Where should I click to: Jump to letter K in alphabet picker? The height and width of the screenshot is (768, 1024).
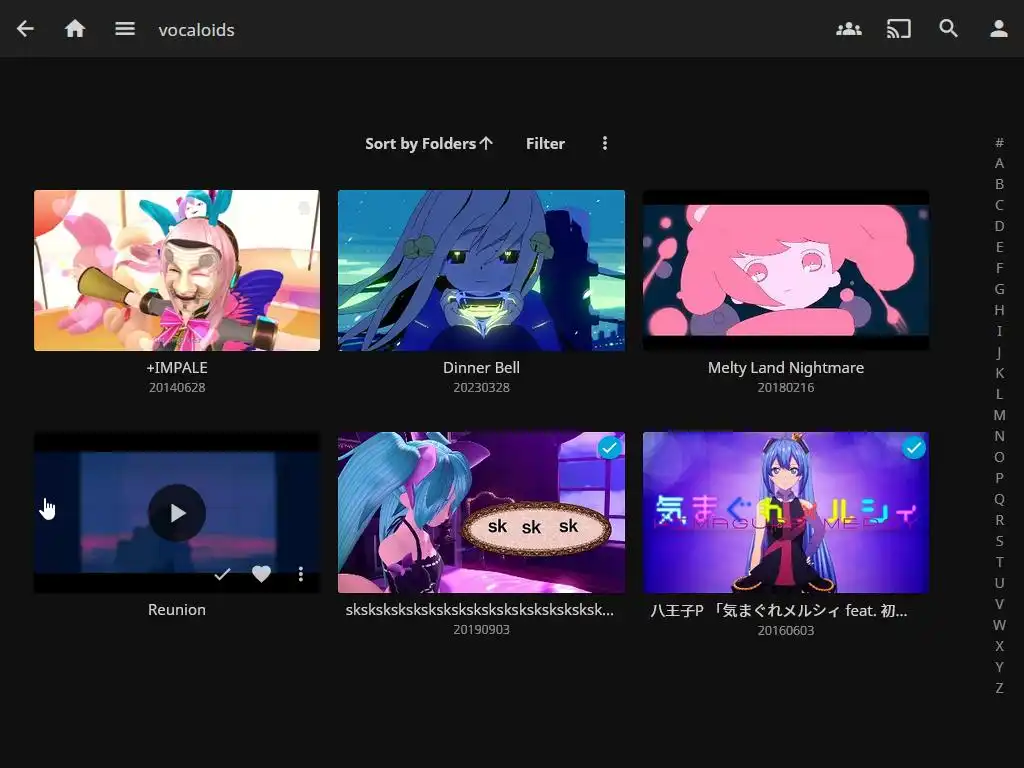[x=999, y=373]
